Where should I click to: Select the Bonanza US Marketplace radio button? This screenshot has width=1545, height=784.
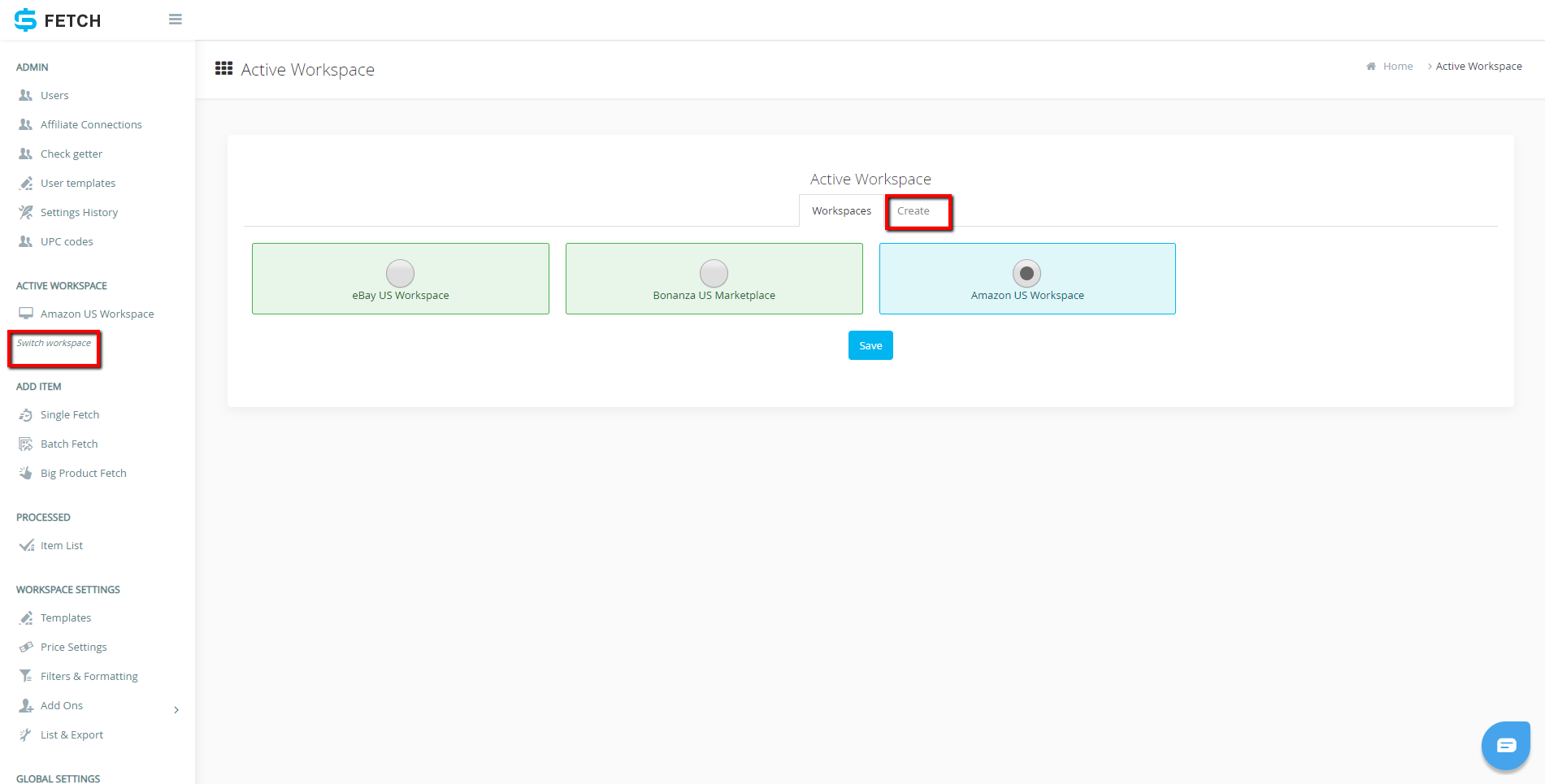(714, 273)
